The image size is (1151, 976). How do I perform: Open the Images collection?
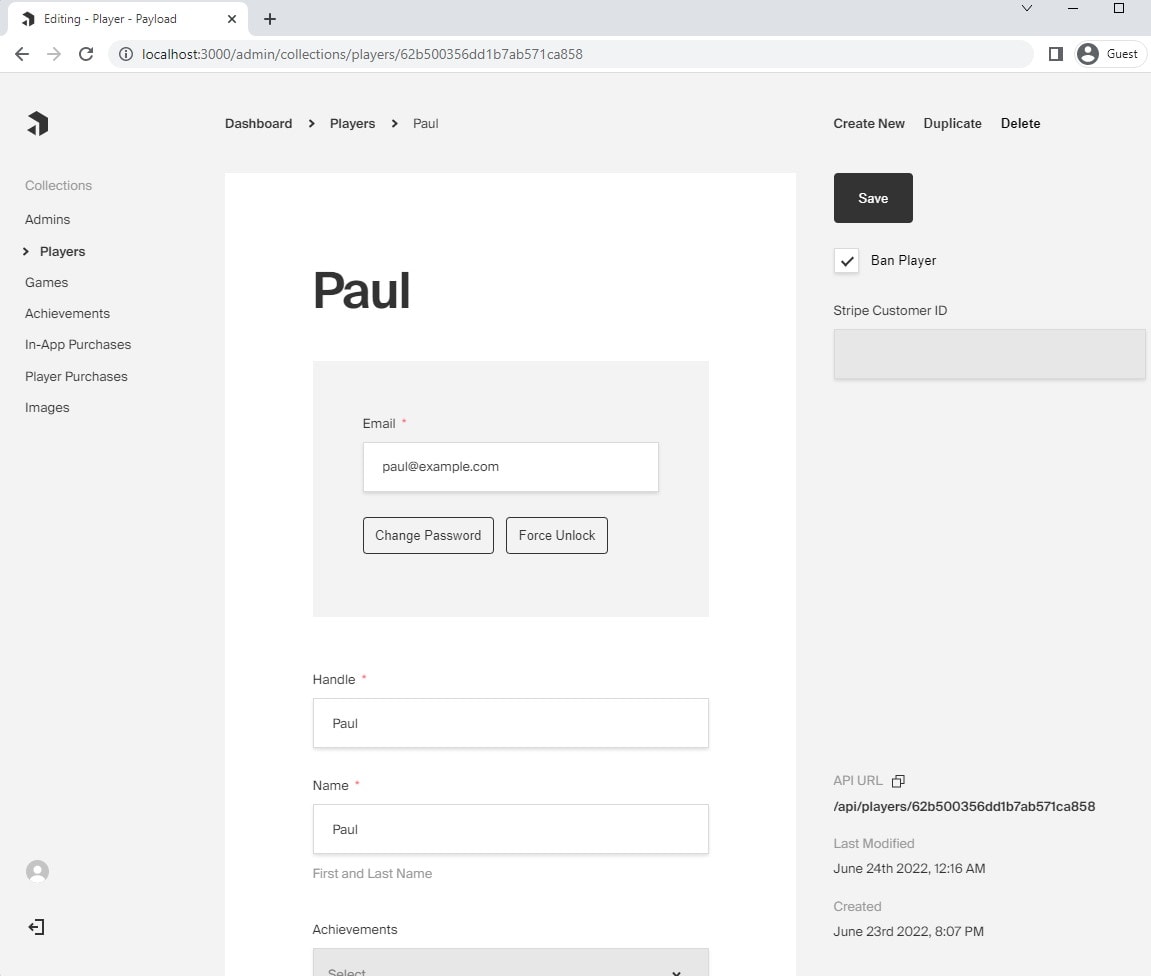(x=47, y=407)
